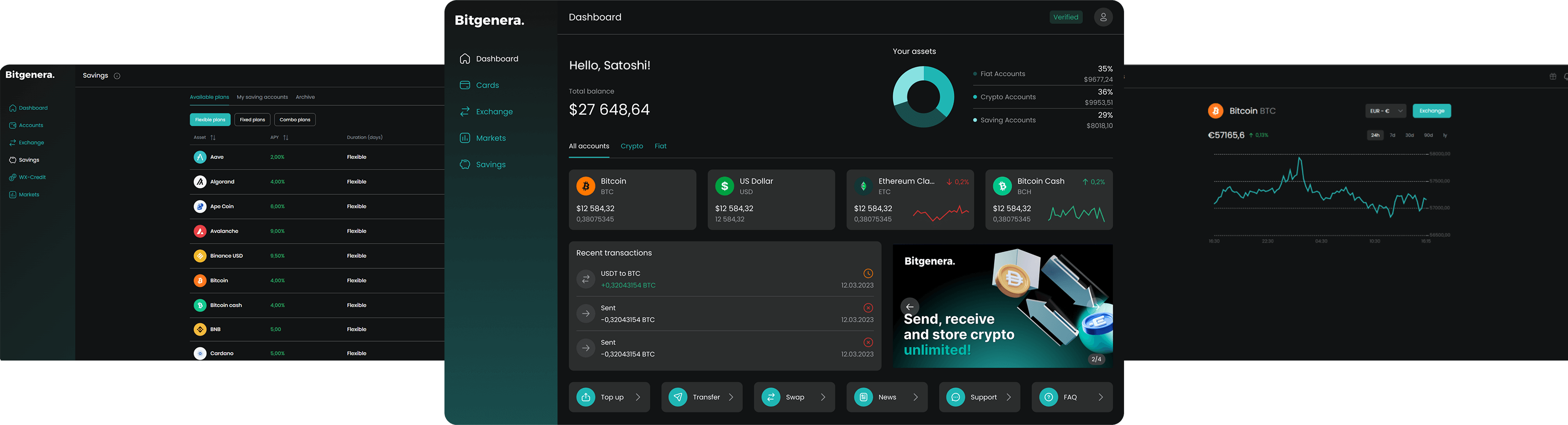Click the Ape Coin icon
This screenshot has height=425, width=1568.
click(200, 206)
